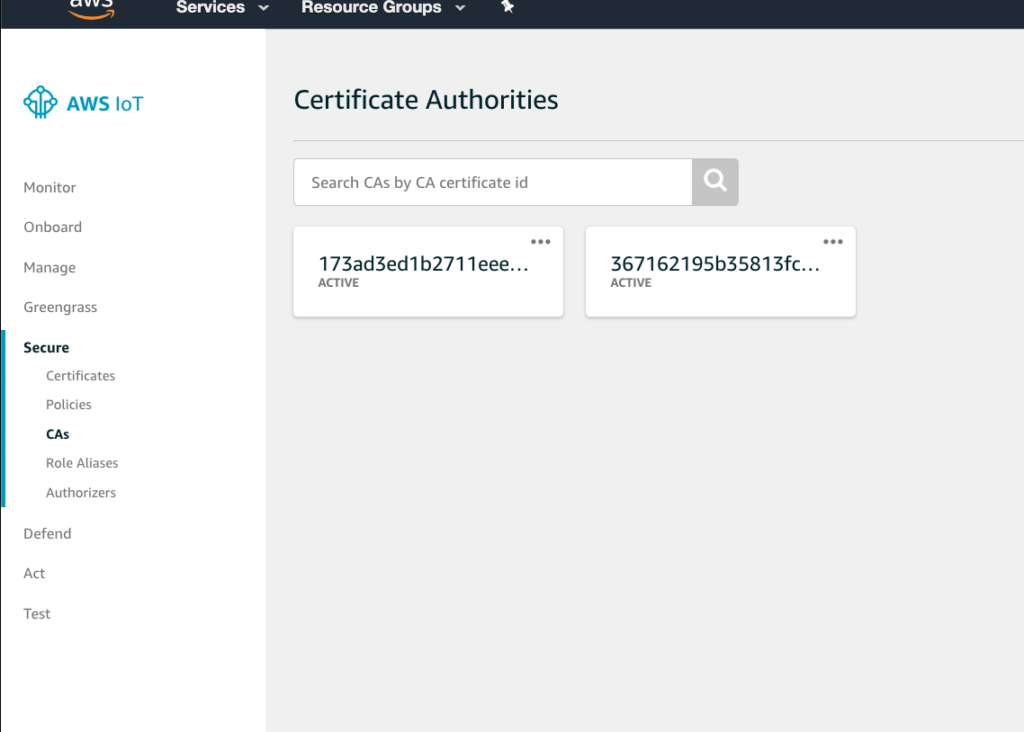1024x732 pixels.
Task: Open the Greengrass section
Action: pyautogui.click(x=60, y=307)
